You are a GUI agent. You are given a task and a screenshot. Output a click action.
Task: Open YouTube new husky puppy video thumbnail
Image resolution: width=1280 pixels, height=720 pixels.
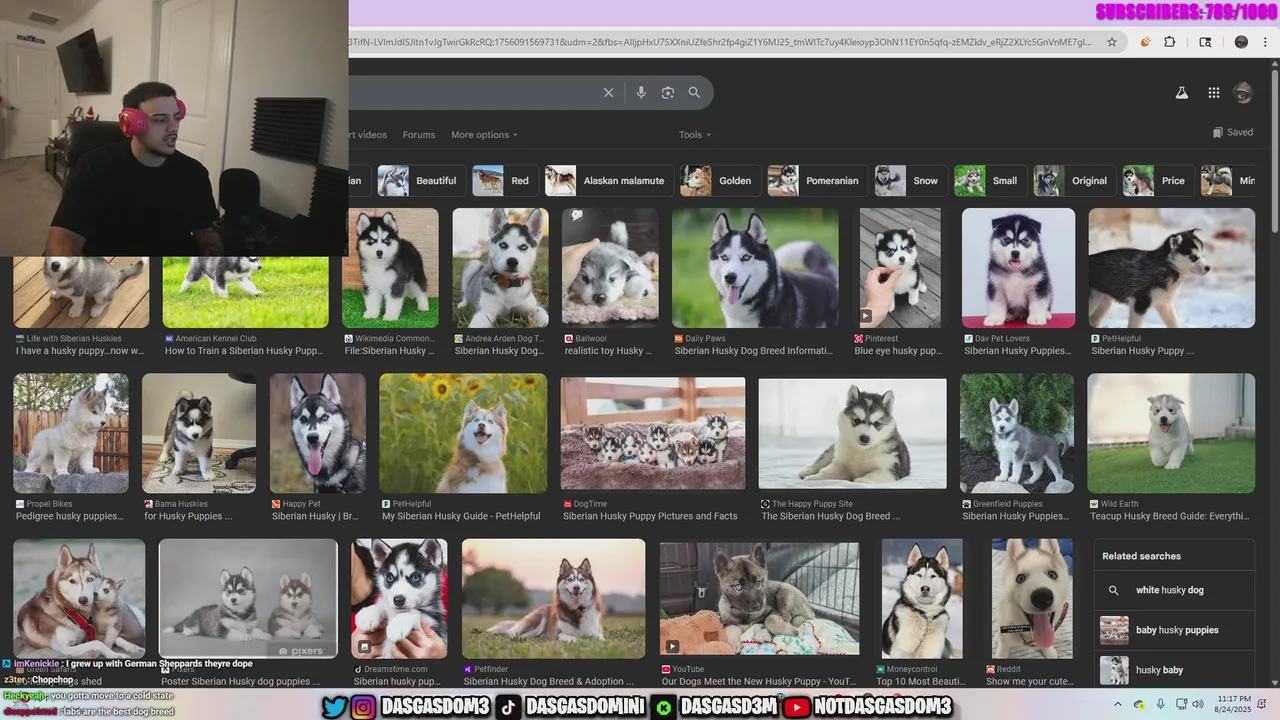(759, 598)
